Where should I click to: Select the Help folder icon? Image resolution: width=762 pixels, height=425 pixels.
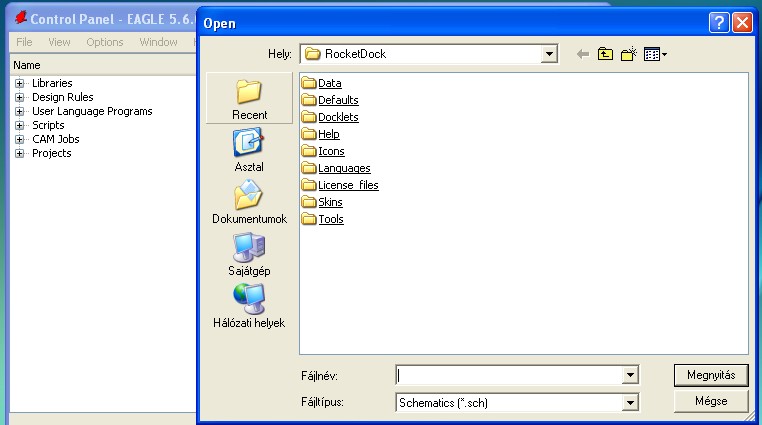[x=309, y=134]
